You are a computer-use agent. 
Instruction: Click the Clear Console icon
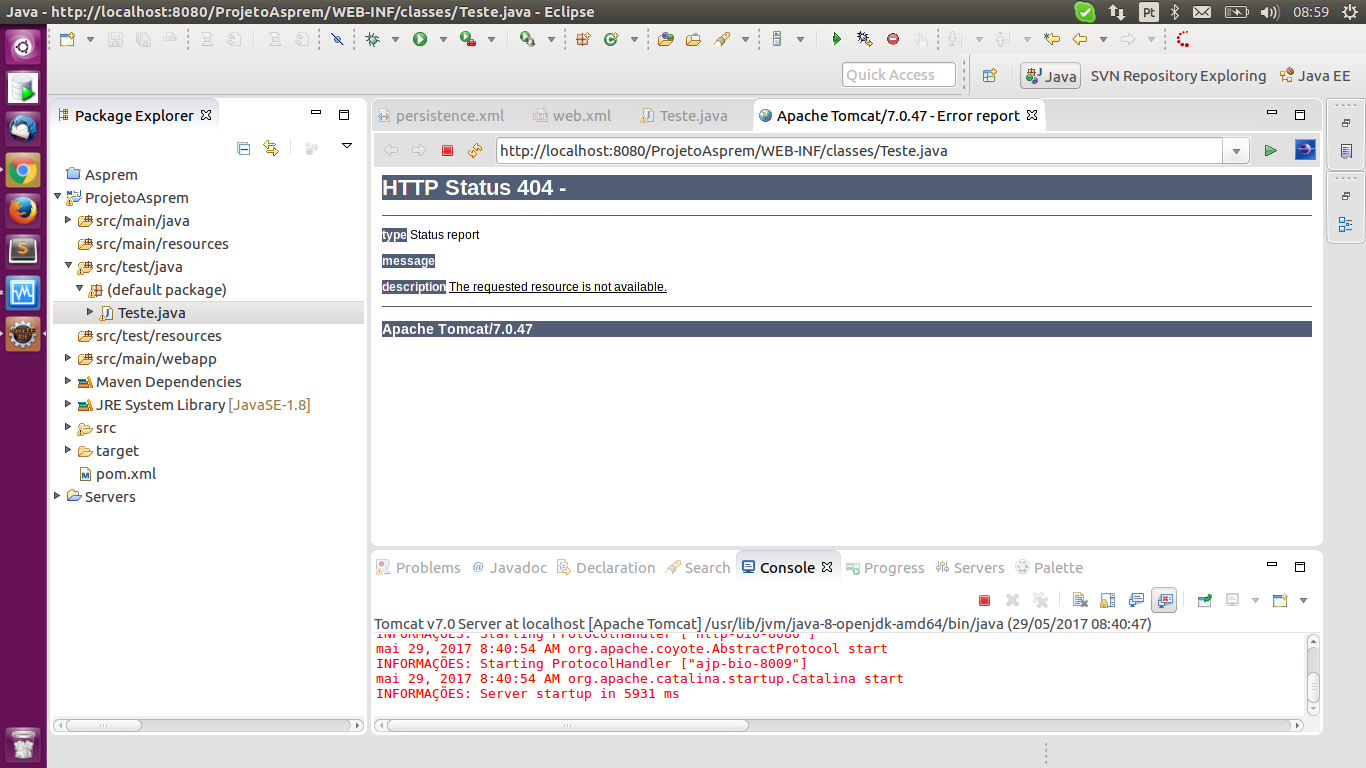(x=1080, y=600)
